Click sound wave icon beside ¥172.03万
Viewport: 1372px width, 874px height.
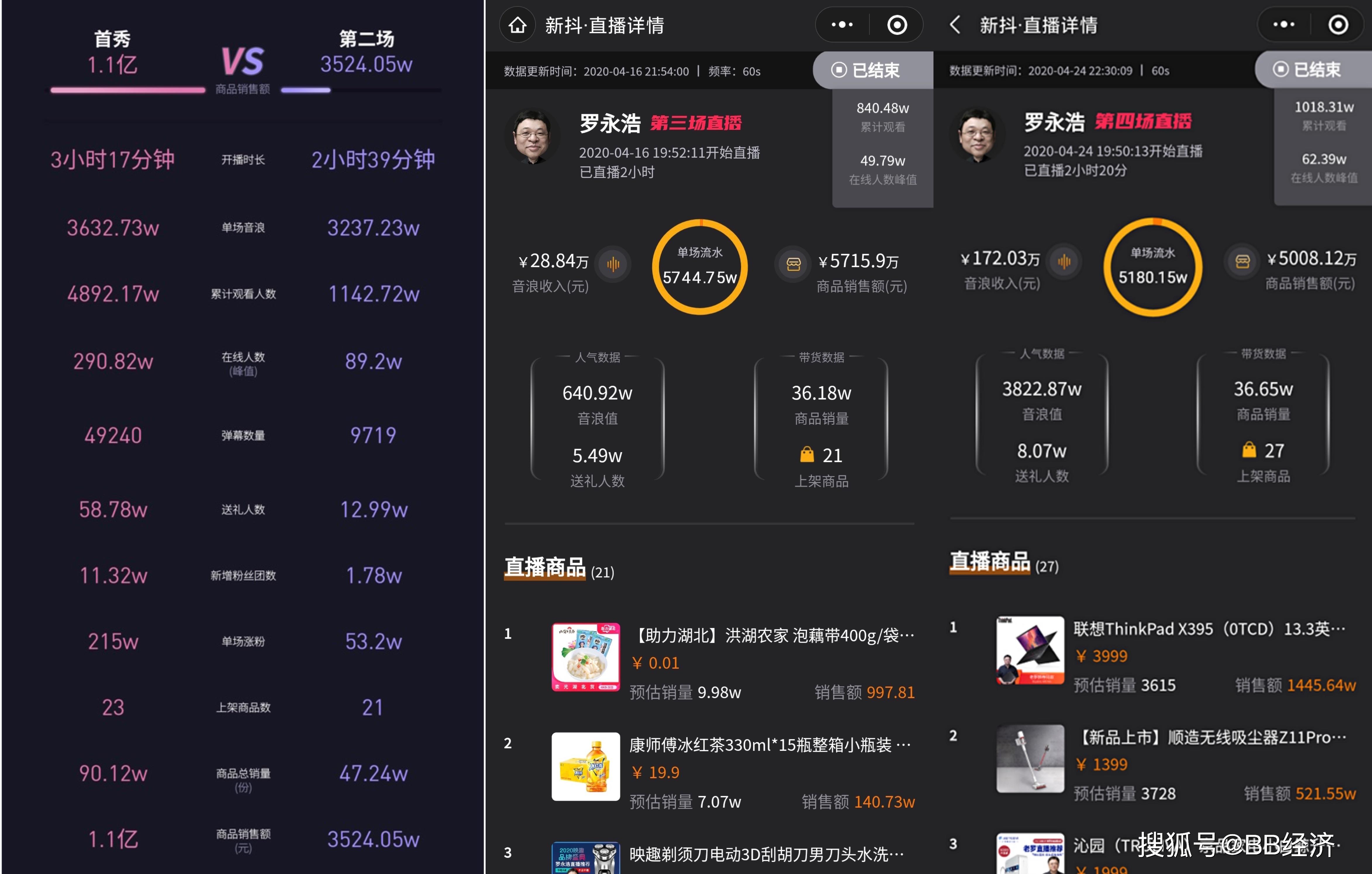click(x=1064, y=261)
